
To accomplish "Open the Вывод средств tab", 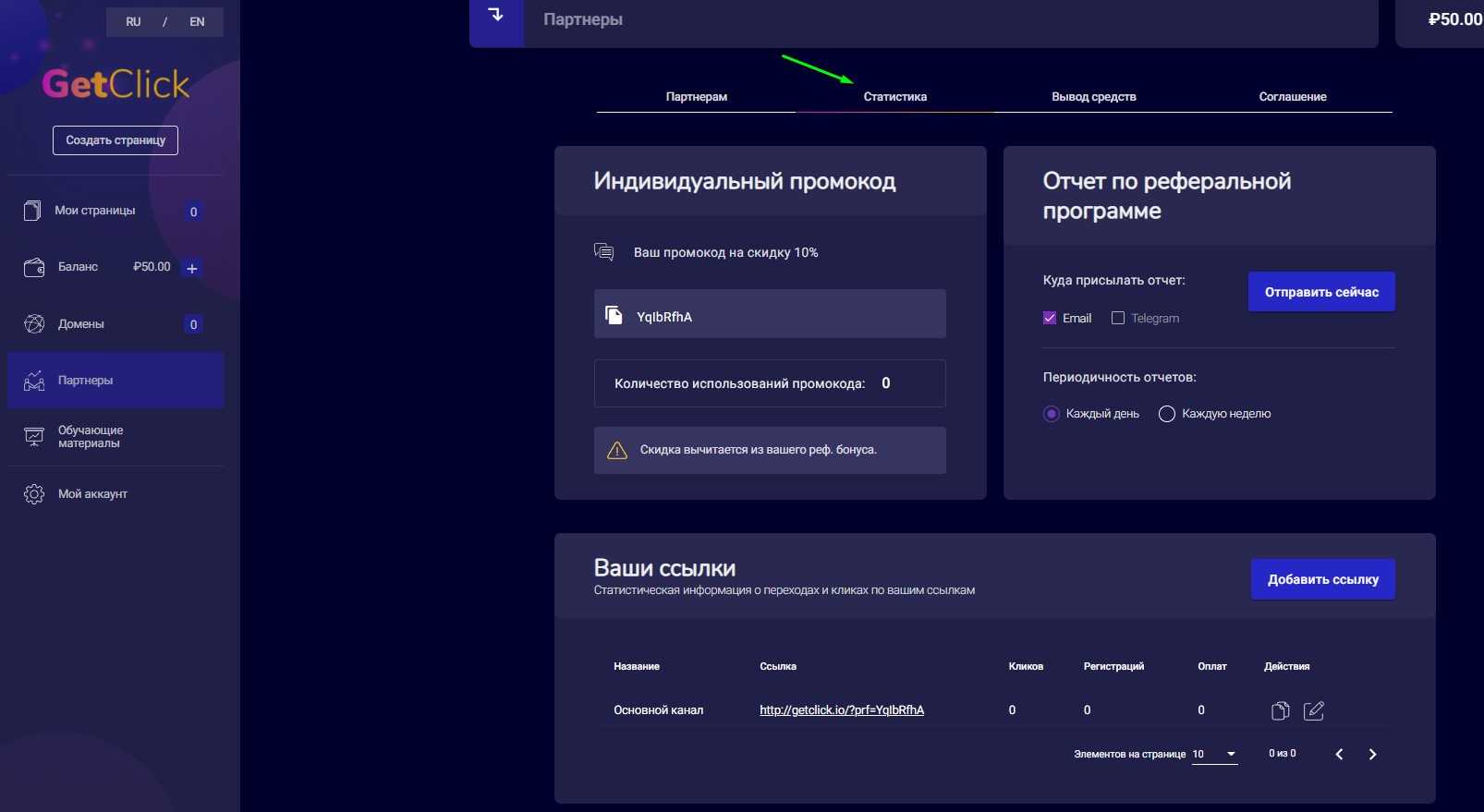I will 1093,97.
